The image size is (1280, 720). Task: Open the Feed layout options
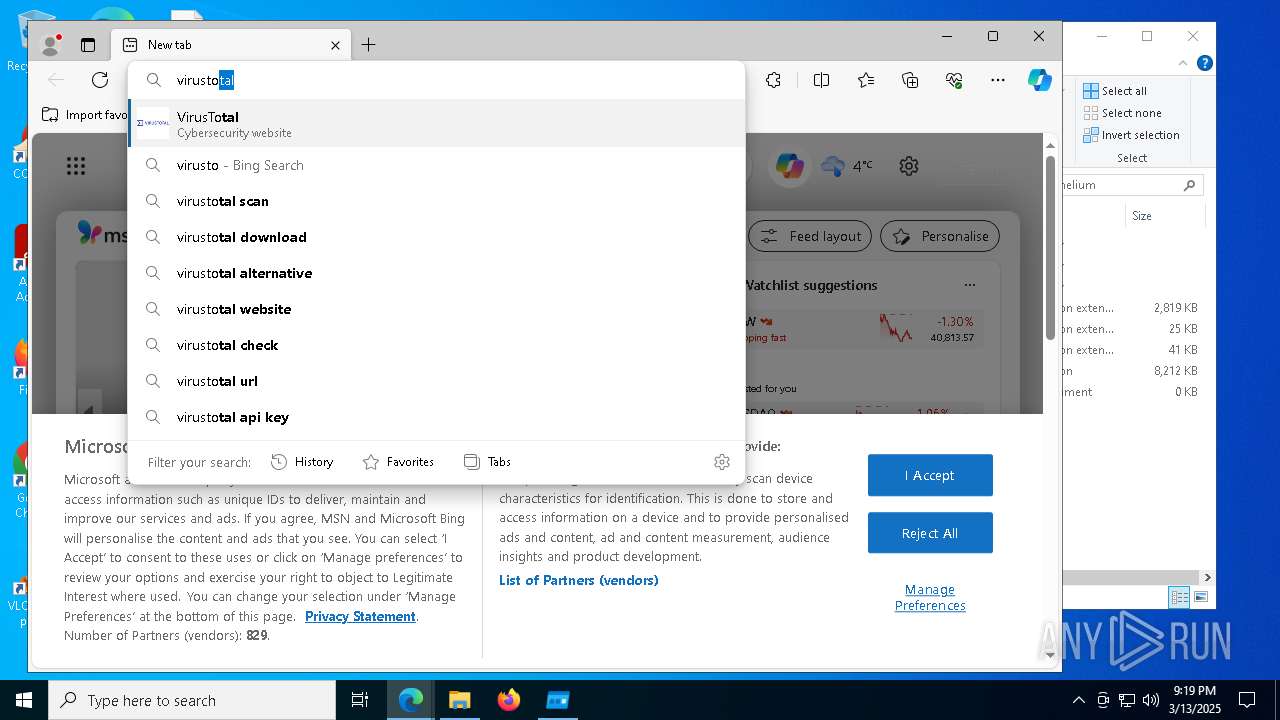810,236
